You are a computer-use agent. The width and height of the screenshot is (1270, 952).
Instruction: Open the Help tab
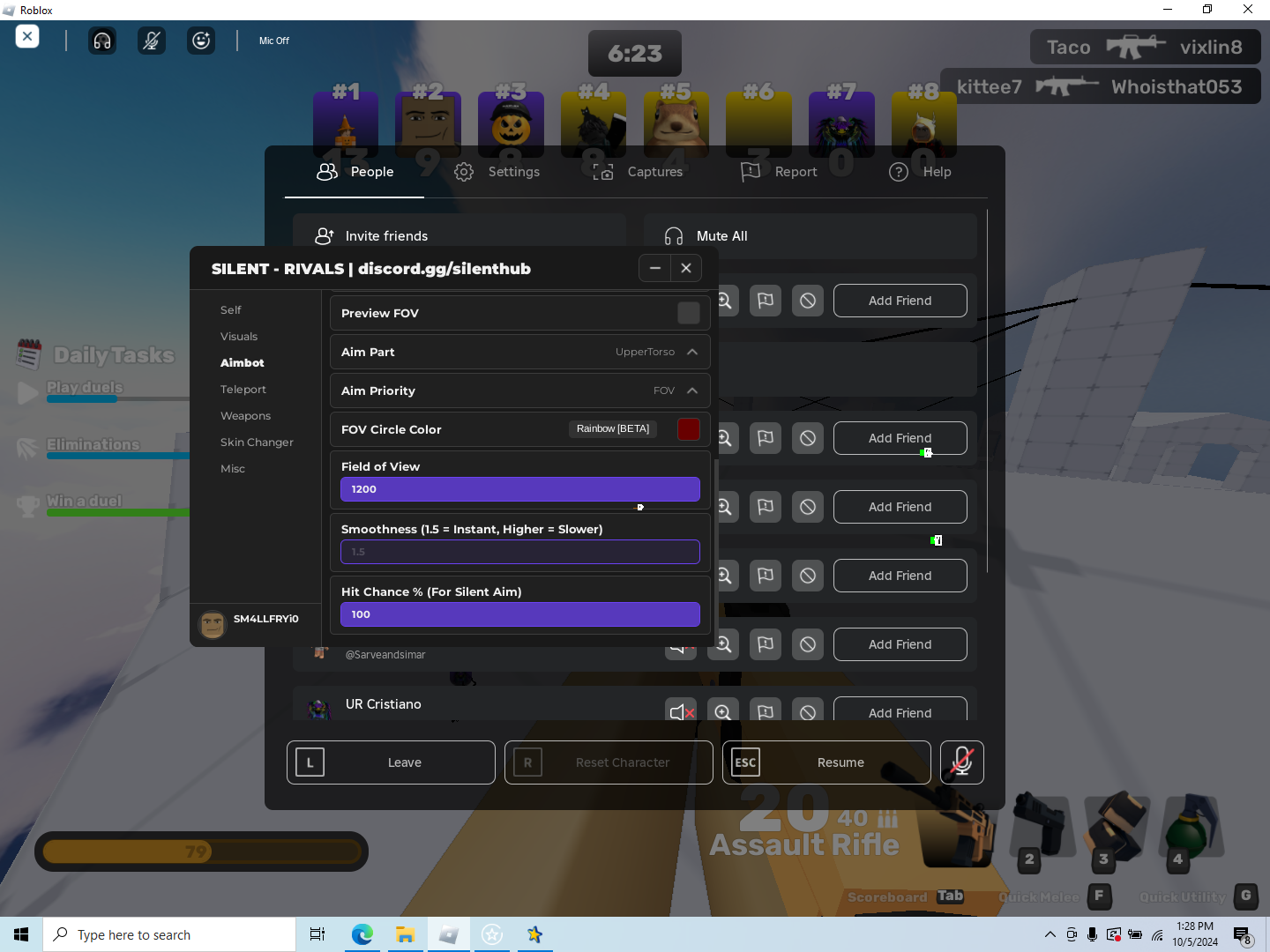[920, 172]
